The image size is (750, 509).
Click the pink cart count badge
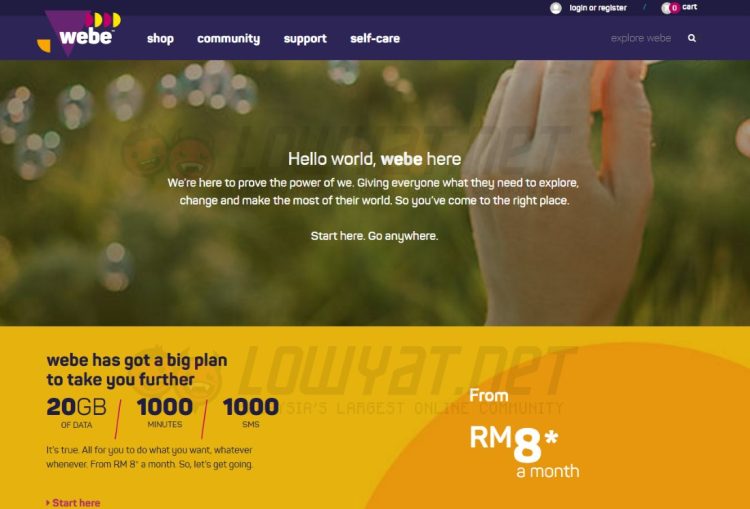tap(674, 8)
